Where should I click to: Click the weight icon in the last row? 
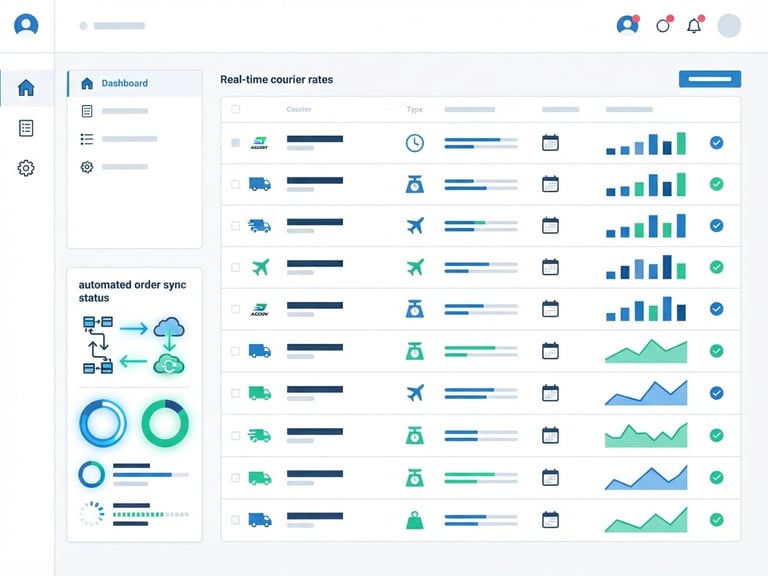(x=415, y=520)
